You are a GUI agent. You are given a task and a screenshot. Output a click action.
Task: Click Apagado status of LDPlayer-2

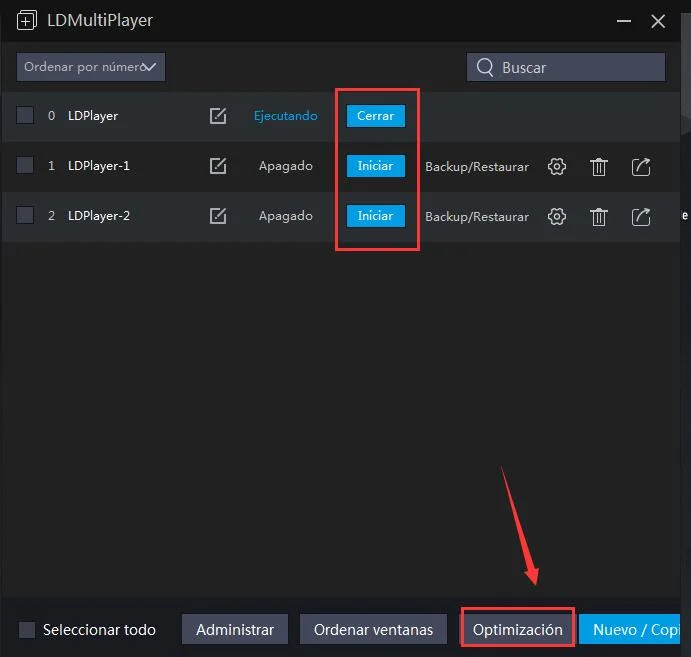(x=286, y=216)
